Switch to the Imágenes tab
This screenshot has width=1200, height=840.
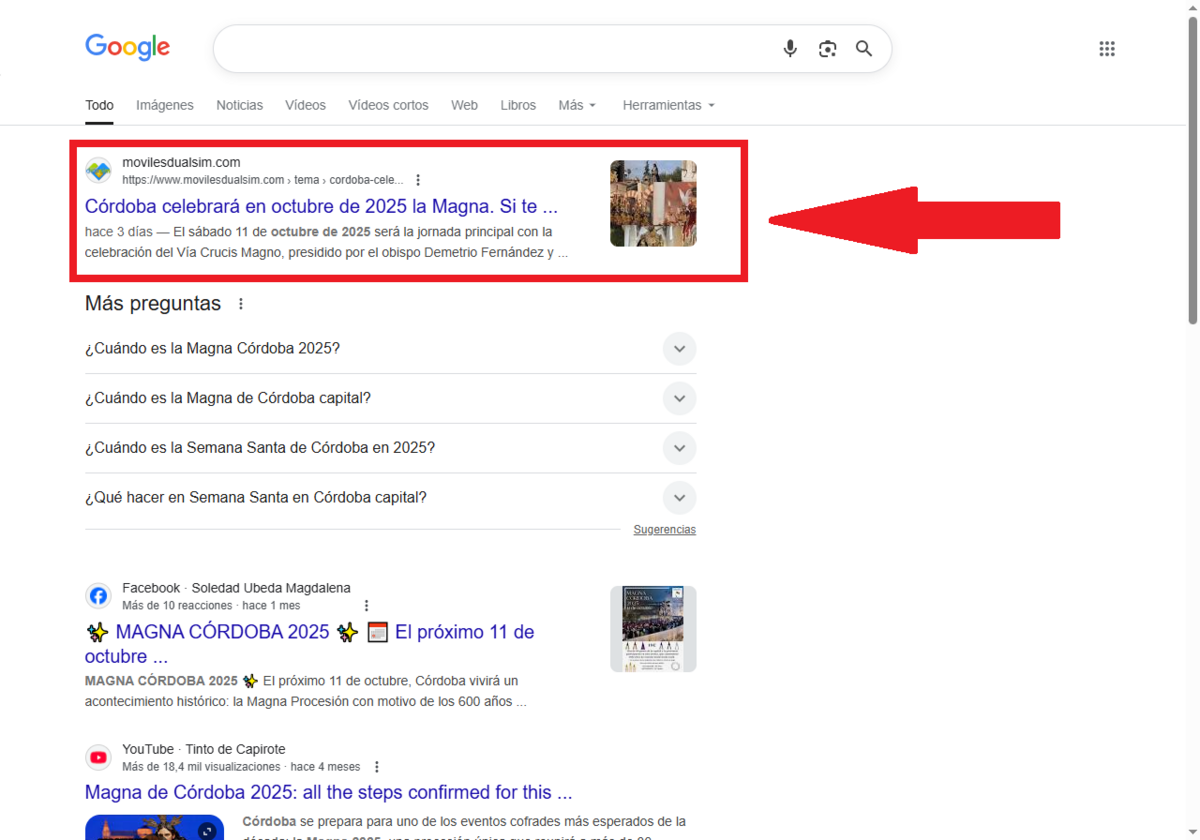(x=165, y=105)
